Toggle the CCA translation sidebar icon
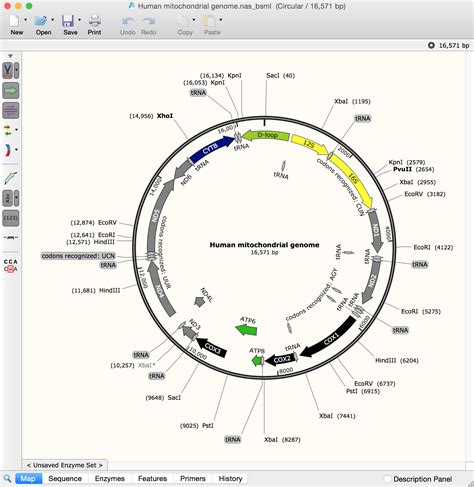Image resolution: width=474 pixels, height=487 pixels. 10,265
